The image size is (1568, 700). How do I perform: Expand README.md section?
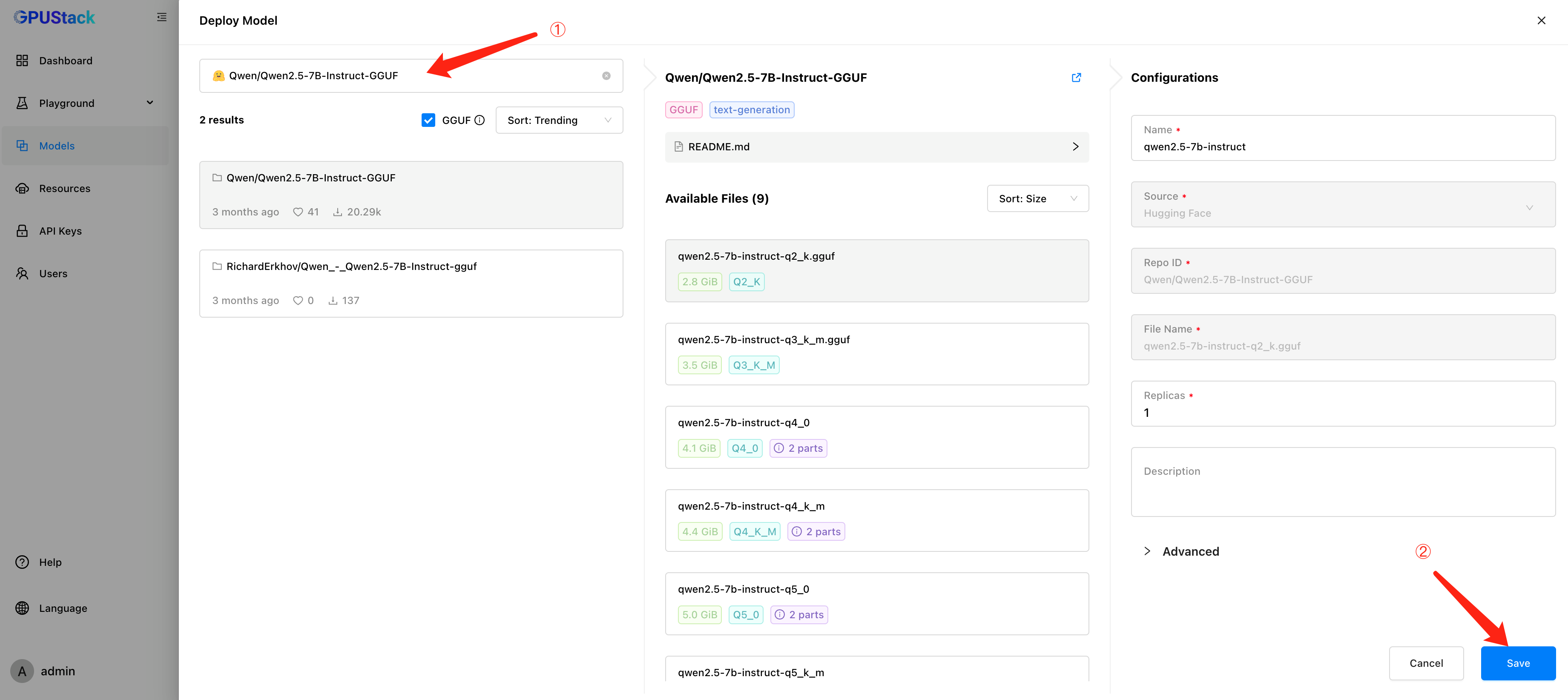(876, 147)
